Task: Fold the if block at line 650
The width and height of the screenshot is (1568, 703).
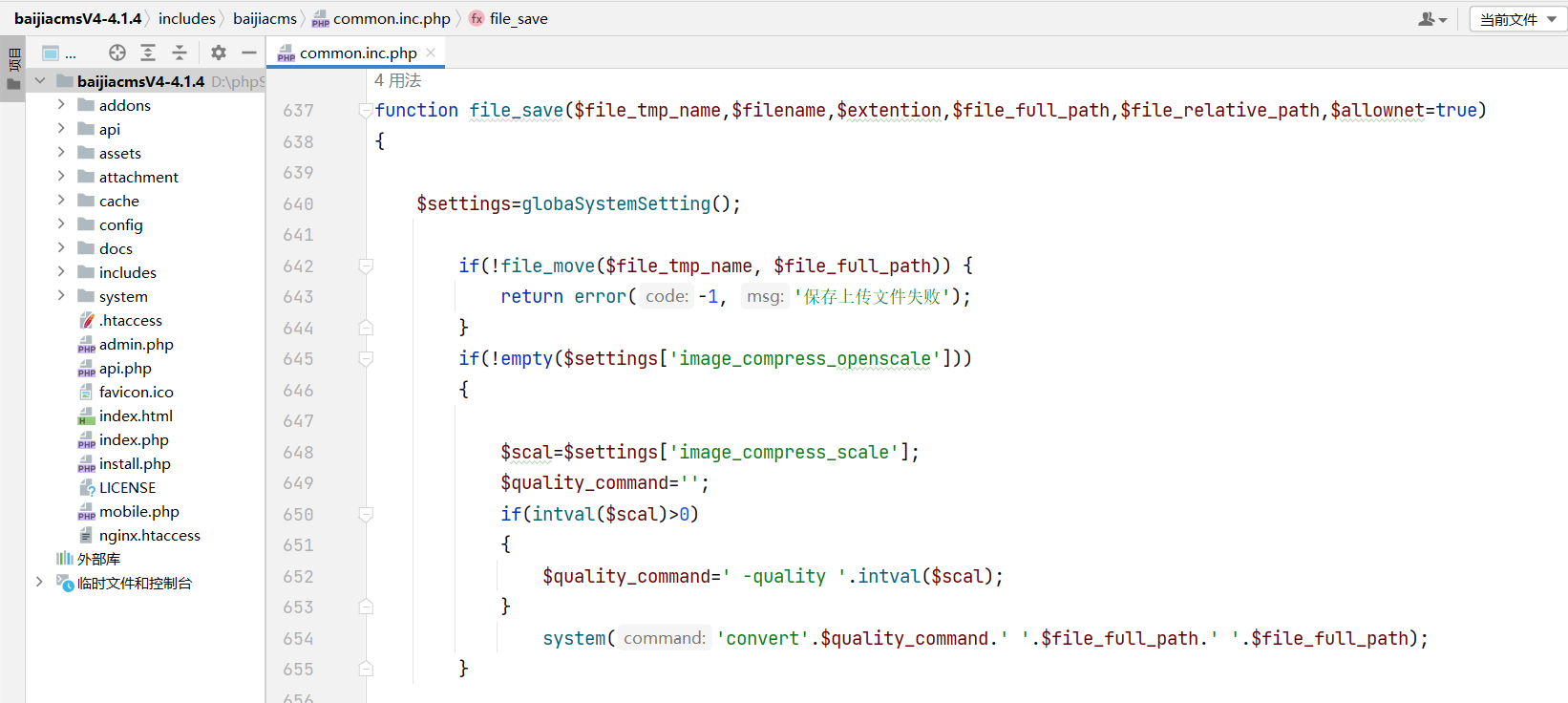Action: pyautogui.click(x=366, y=514)
